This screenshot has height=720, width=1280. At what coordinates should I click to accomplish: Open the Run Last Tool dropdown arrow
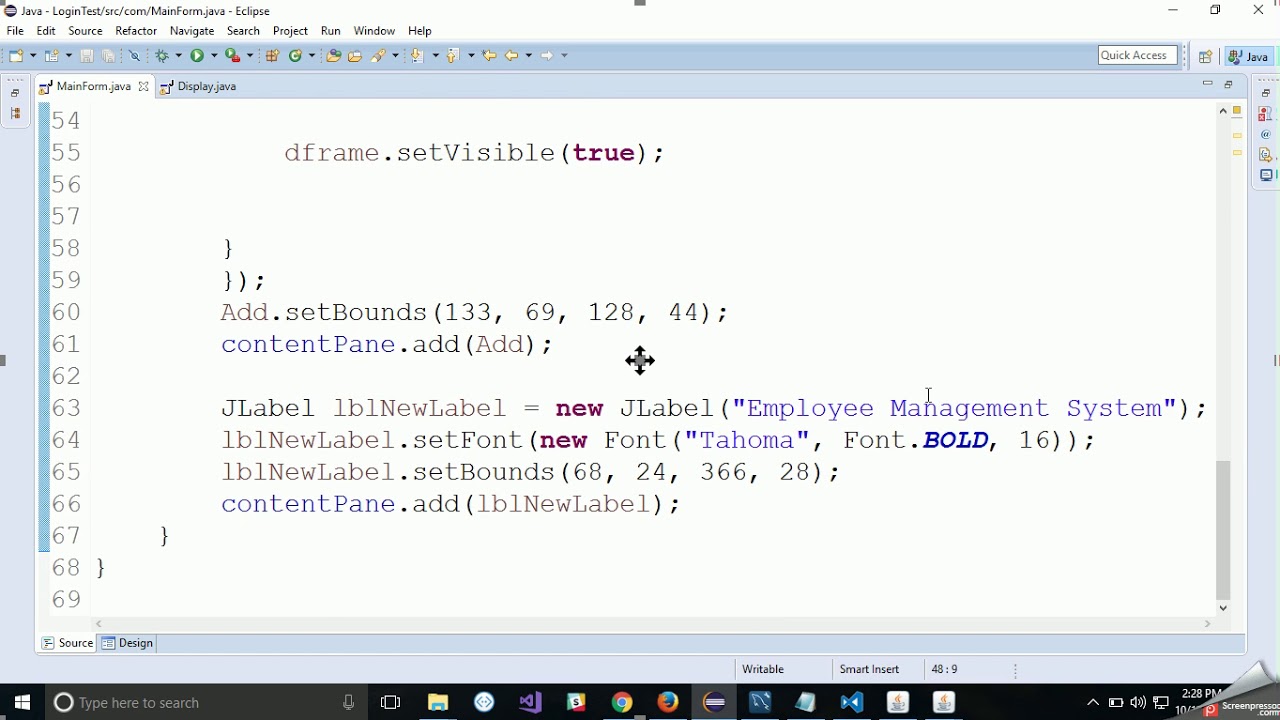tap(250, 56)
